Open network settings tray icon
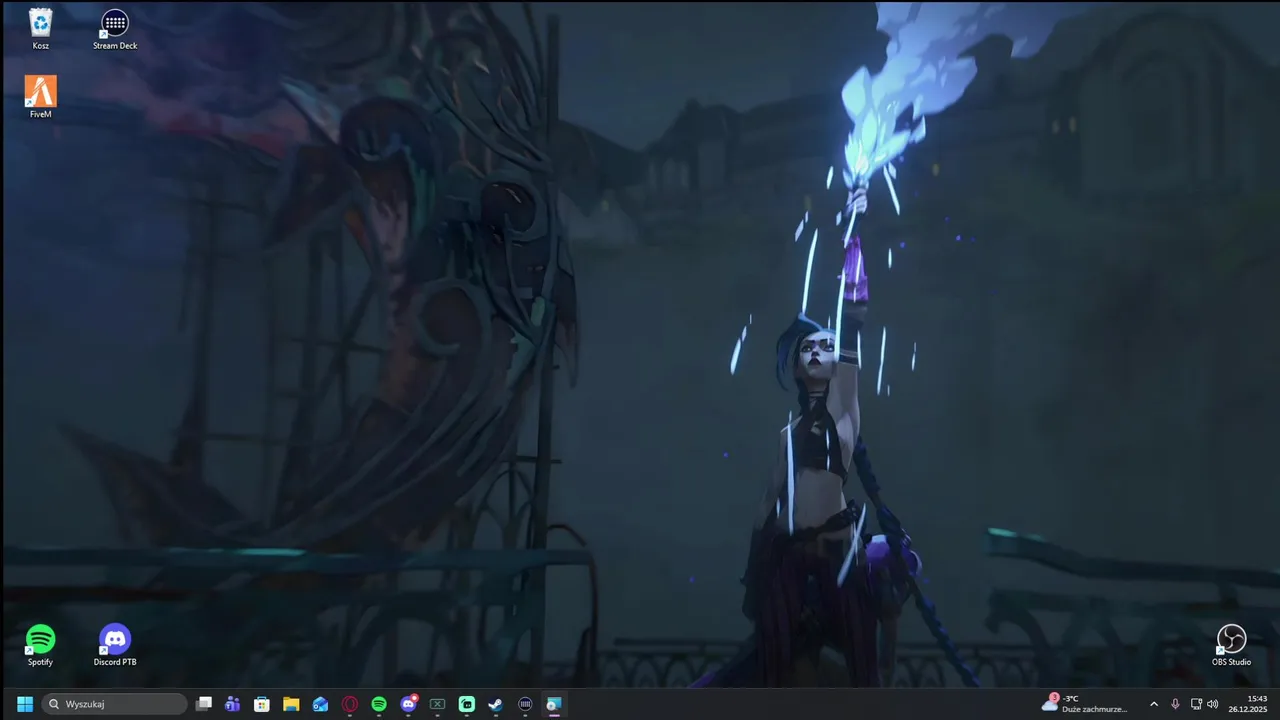This screenshot has height=720, width=1280. coord(1196,704)
